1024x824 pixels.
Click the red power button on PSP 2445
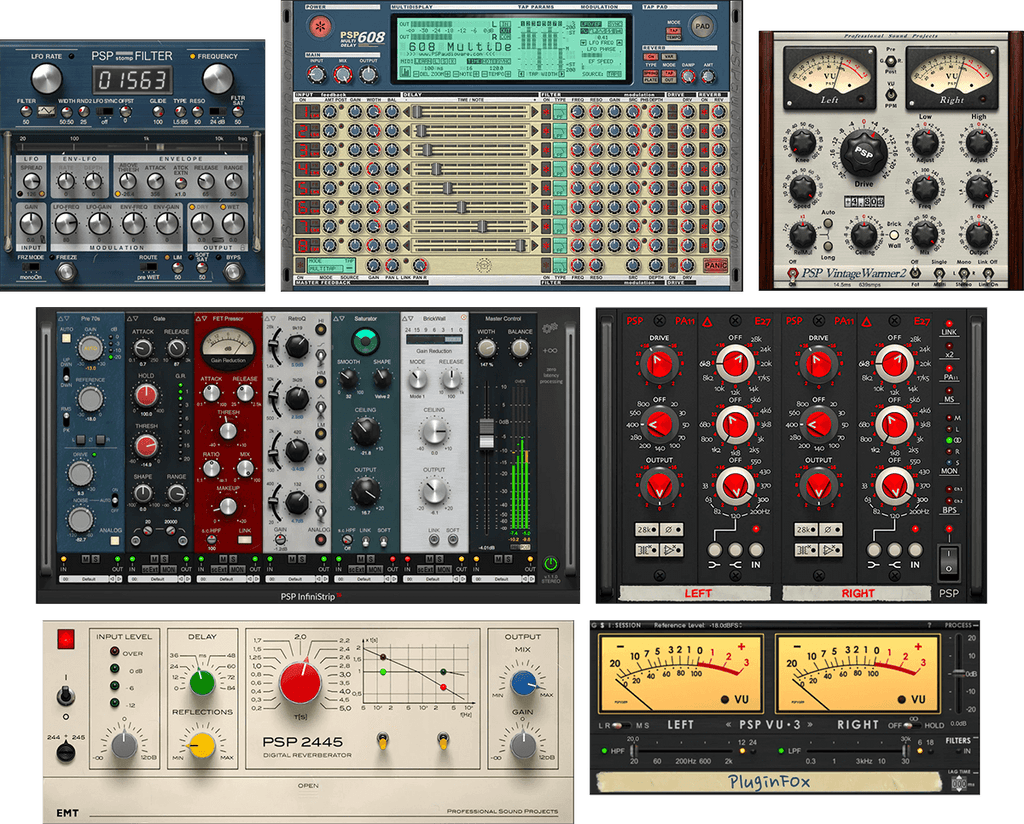pos(65,638)
